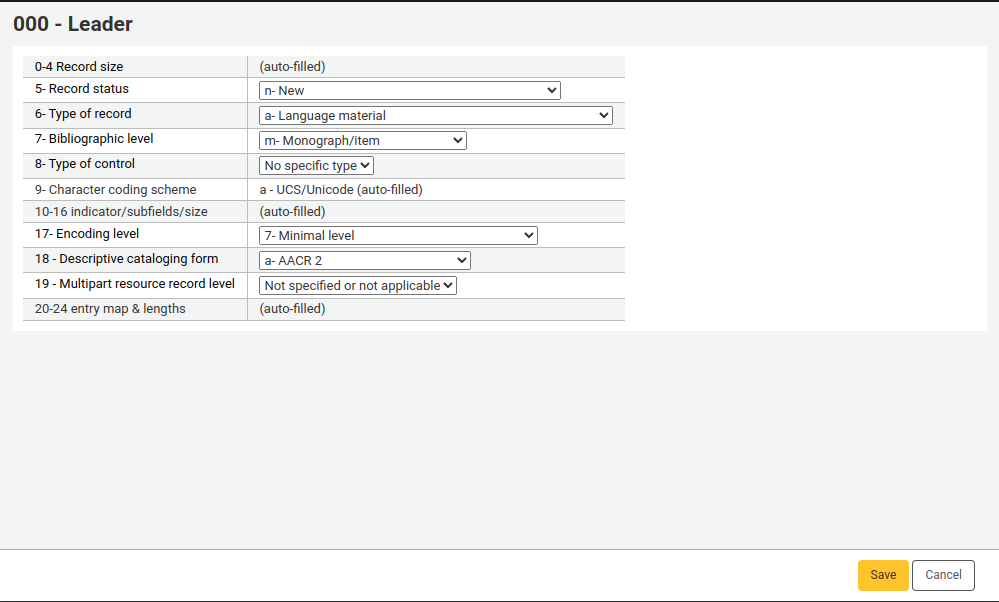Select the "n- New" record status value
The image size is (999, 602).
coord(409,89)
